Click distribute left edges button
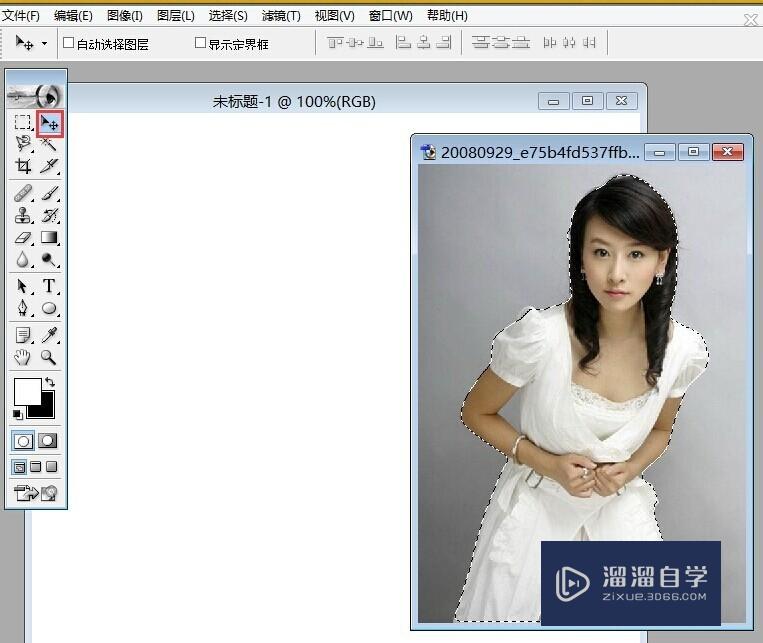Screen dimensions: 763x643 pos(549,43)
